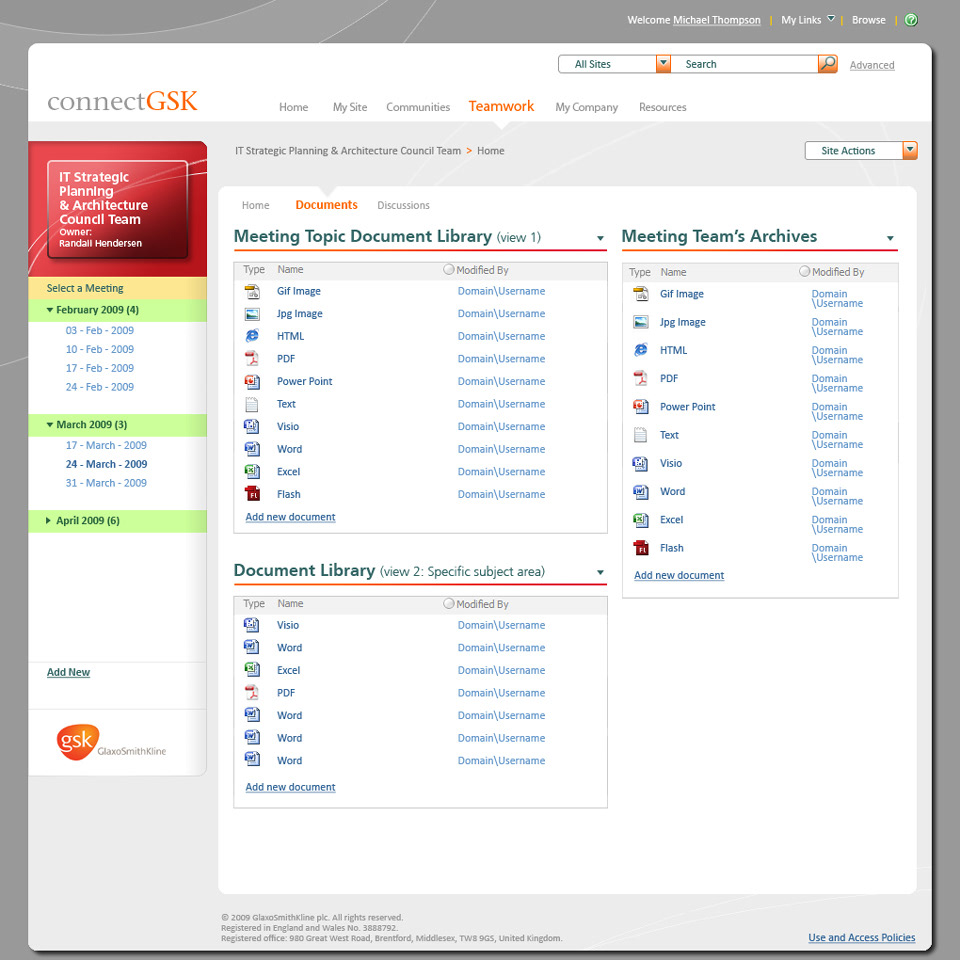This screenshot has width=960, height=960.
Task: Click Text icon in Meeting Team's Archives
Action: pyautogui.click(x=640, y=435)
